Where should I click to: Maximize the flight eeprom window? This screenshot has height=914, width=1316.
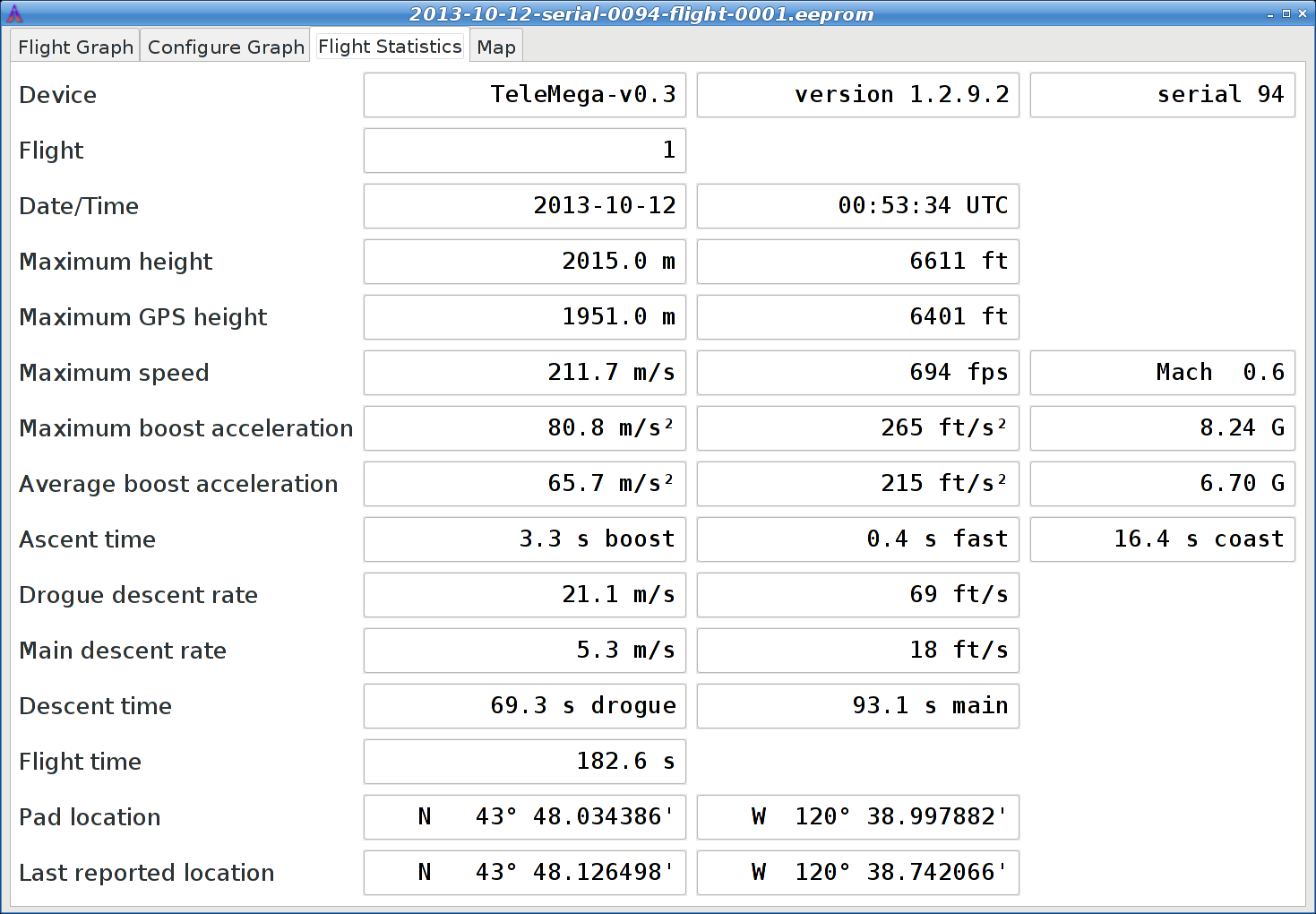pos(1286,13)
